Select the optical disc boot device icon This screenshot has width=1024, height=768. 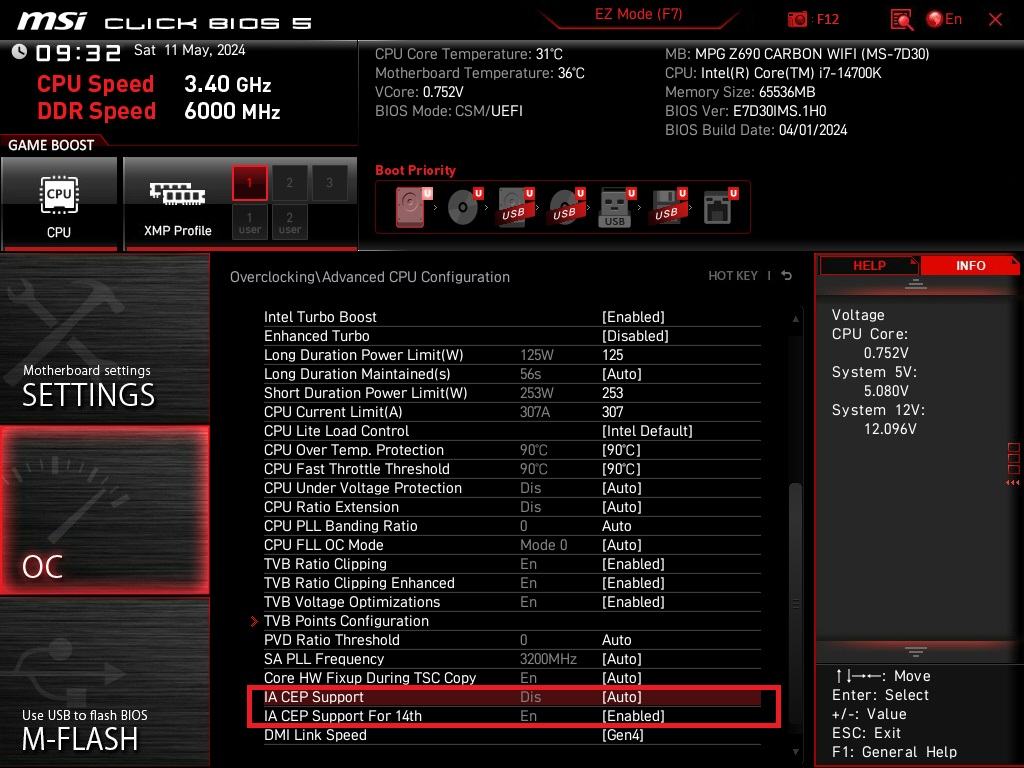click(x=464, y=206)
